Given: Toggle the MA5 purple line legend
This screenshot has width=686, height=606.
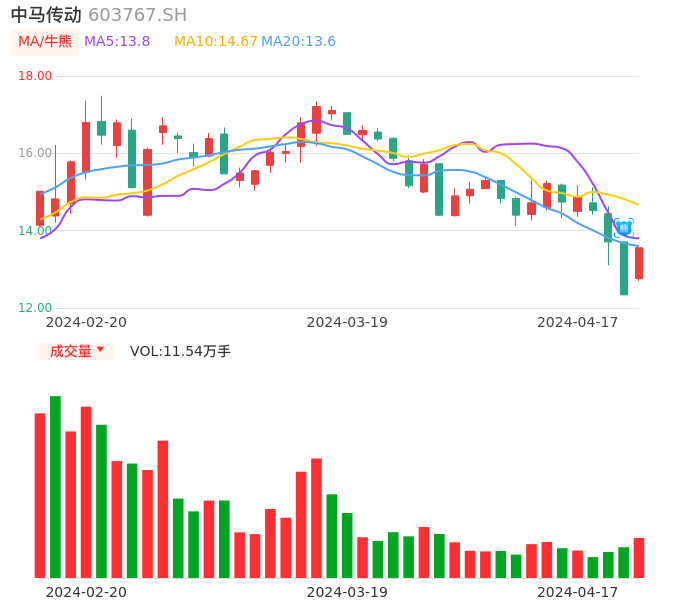Looking at the screenshot, I should 117,42.
